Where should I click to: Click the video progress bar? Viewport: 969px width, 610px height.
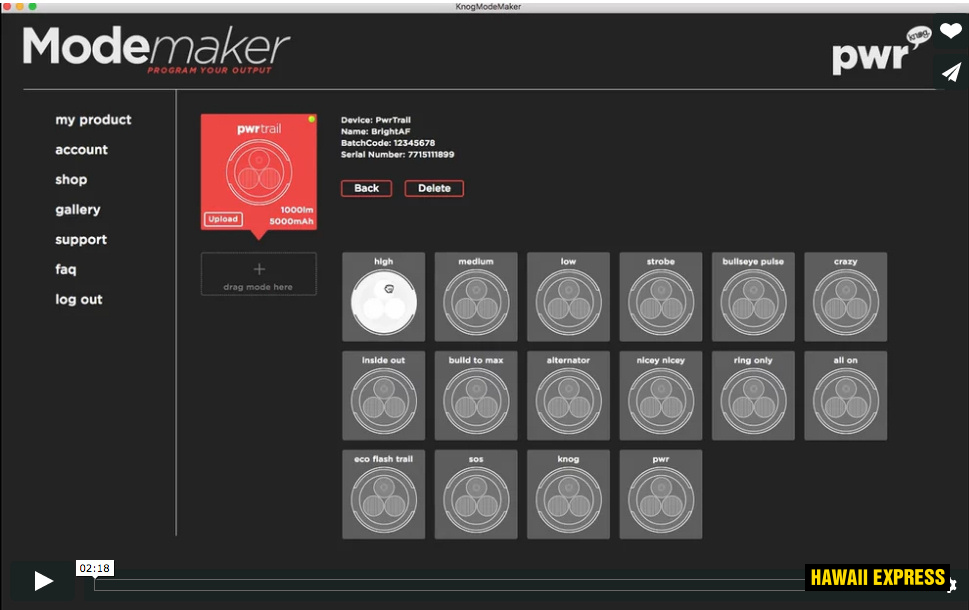tap(450, 584)
